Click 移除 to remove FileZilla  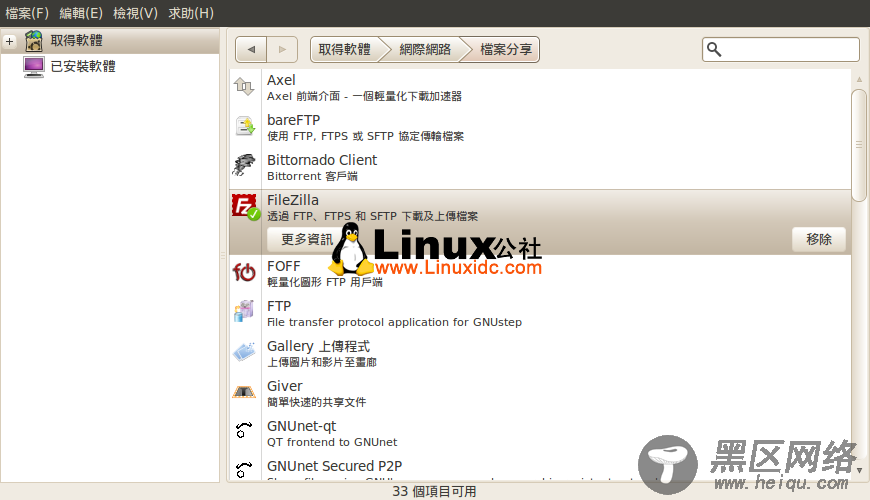pyautogui.click(x=819, y=239)
